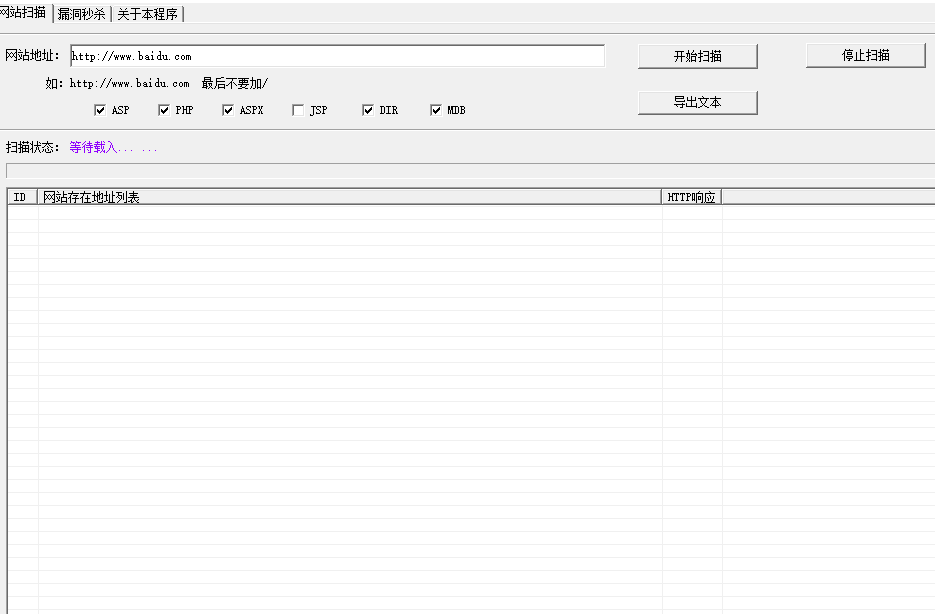The image size is (935, 614).
Task: Click the 导出文本 export button
Action: coord(697,102)
